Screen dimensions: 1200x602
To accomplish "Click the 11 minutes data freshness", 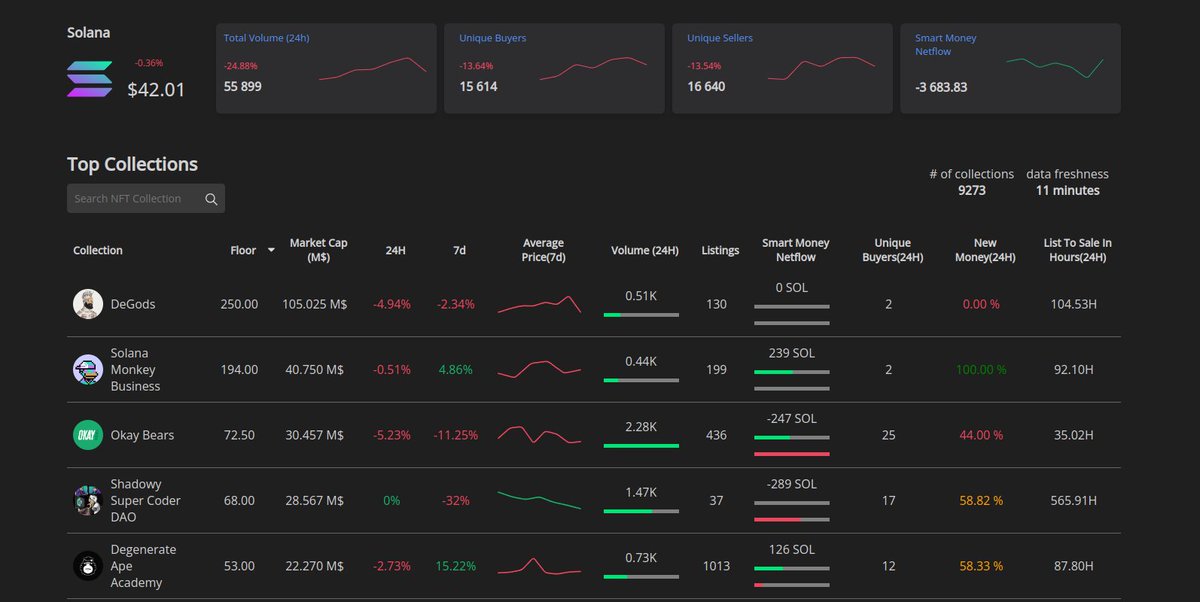I will 1067,190.
